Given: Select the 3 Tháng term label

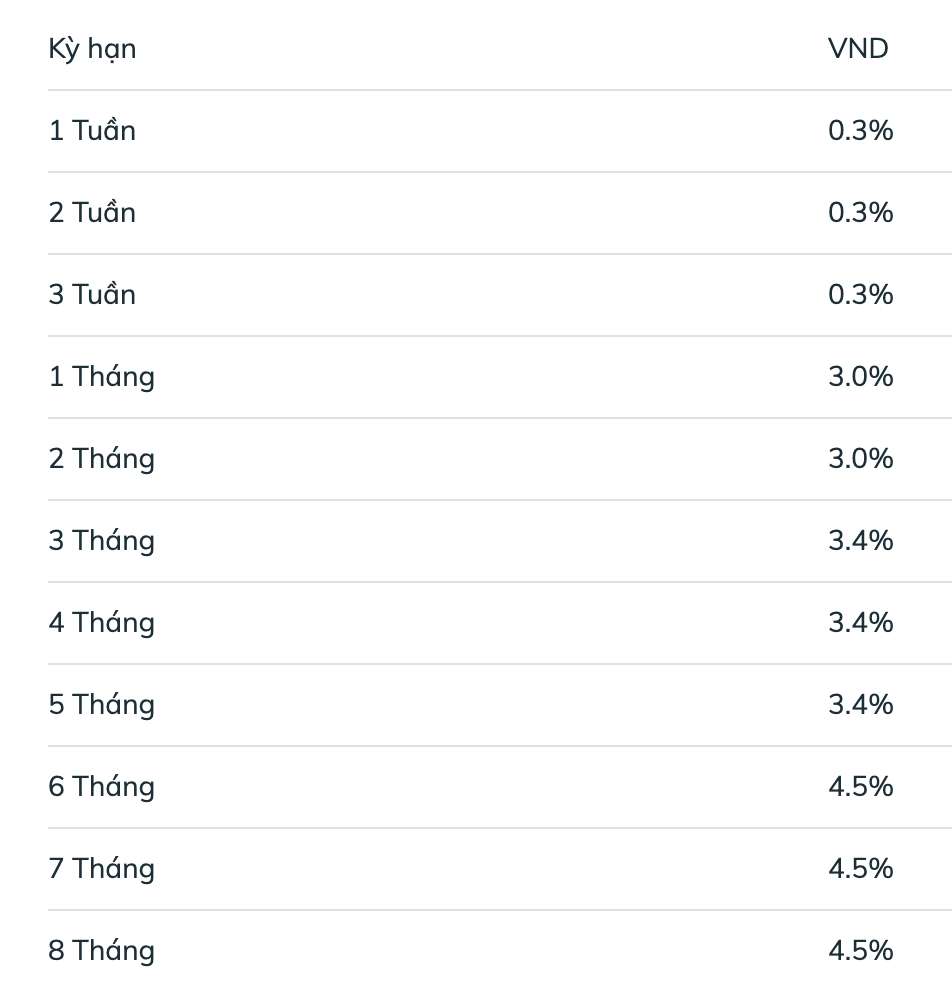Looking at the screenshot, I should [101, 541].
